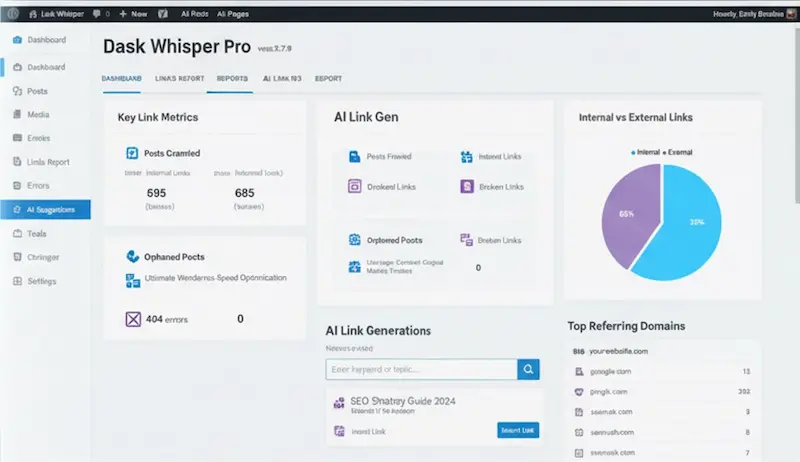This screenshot has width=800, height=462.
Task: Click the blue Insert Link button
Action: [518, 430]
